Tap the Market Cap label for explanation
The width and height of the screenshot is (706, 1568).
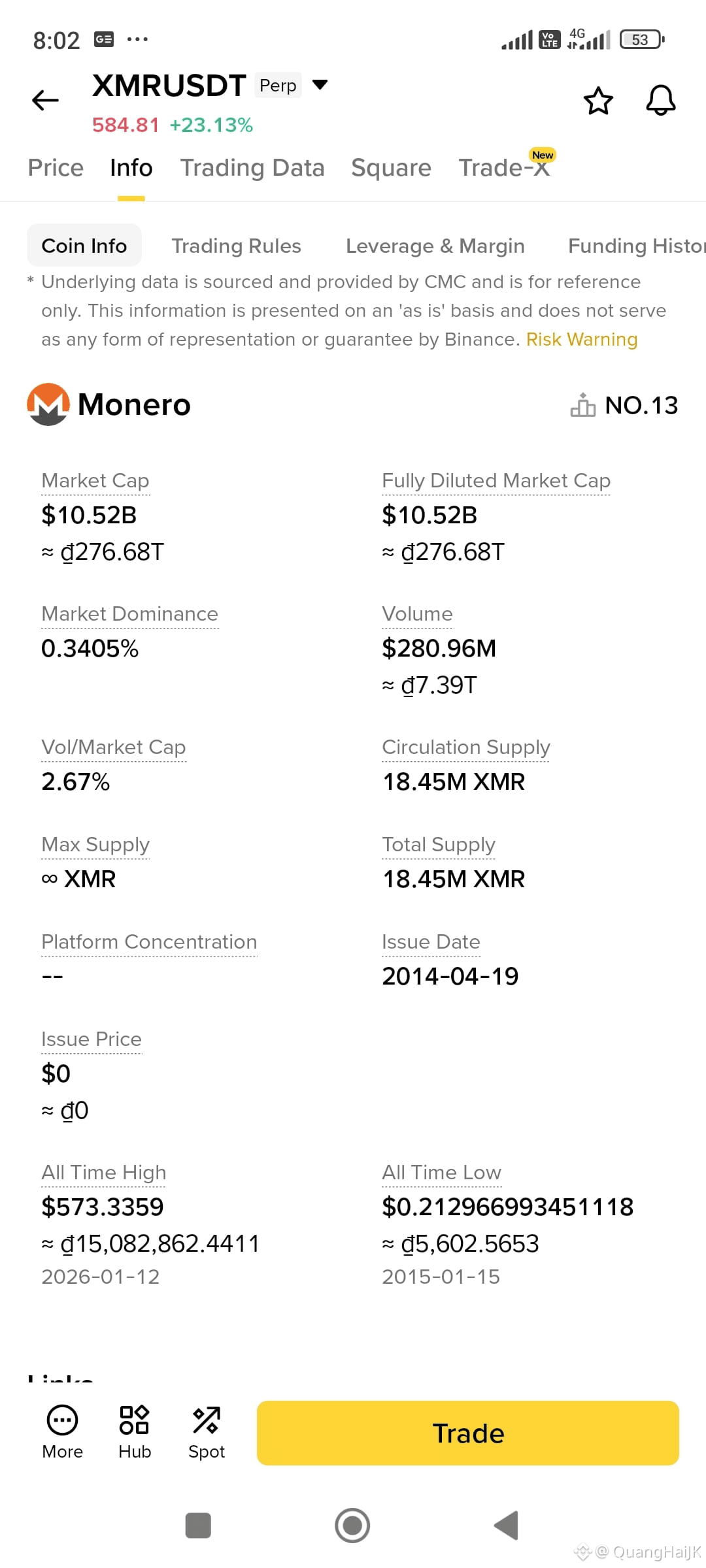(95, 481)
